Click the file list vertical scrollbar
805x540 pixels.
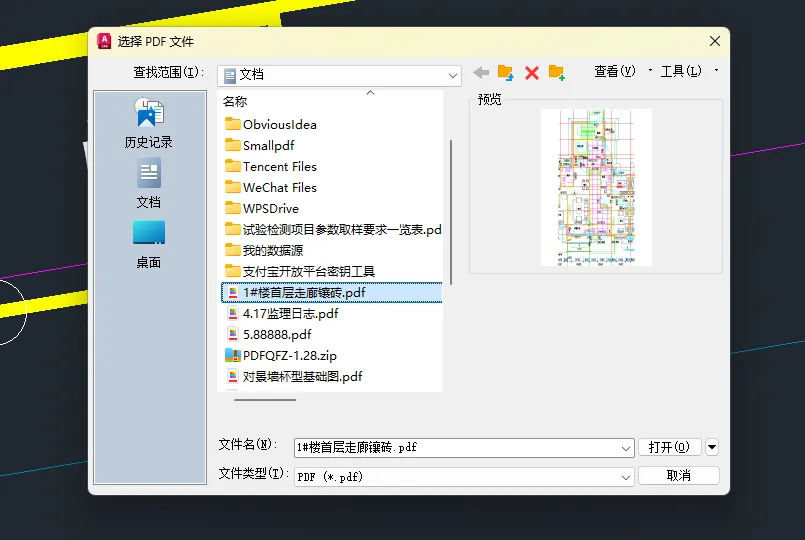tap(451, 212)
